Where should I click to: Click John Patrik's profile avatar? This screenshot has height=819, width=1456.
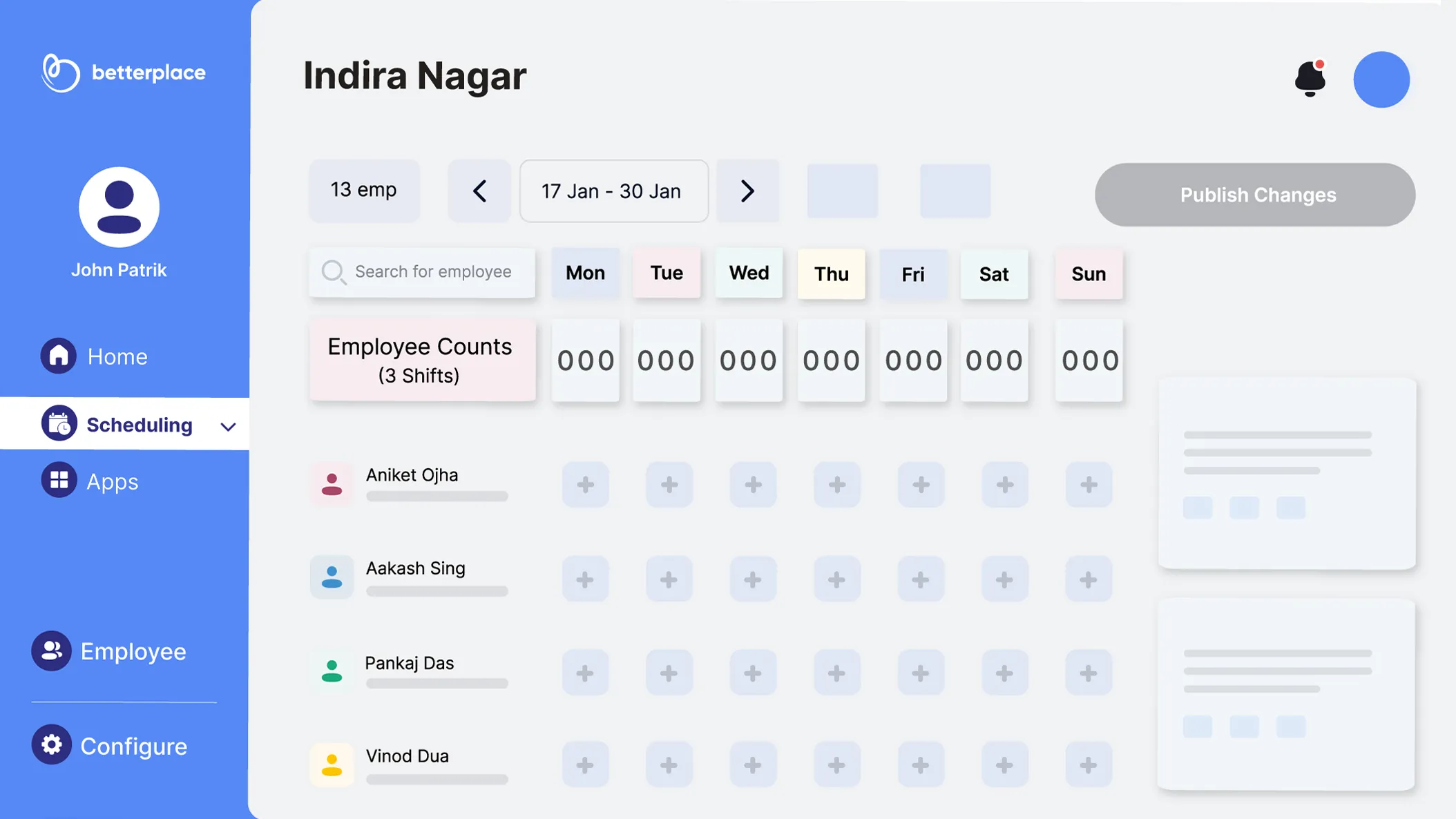[x=119, y=207]
